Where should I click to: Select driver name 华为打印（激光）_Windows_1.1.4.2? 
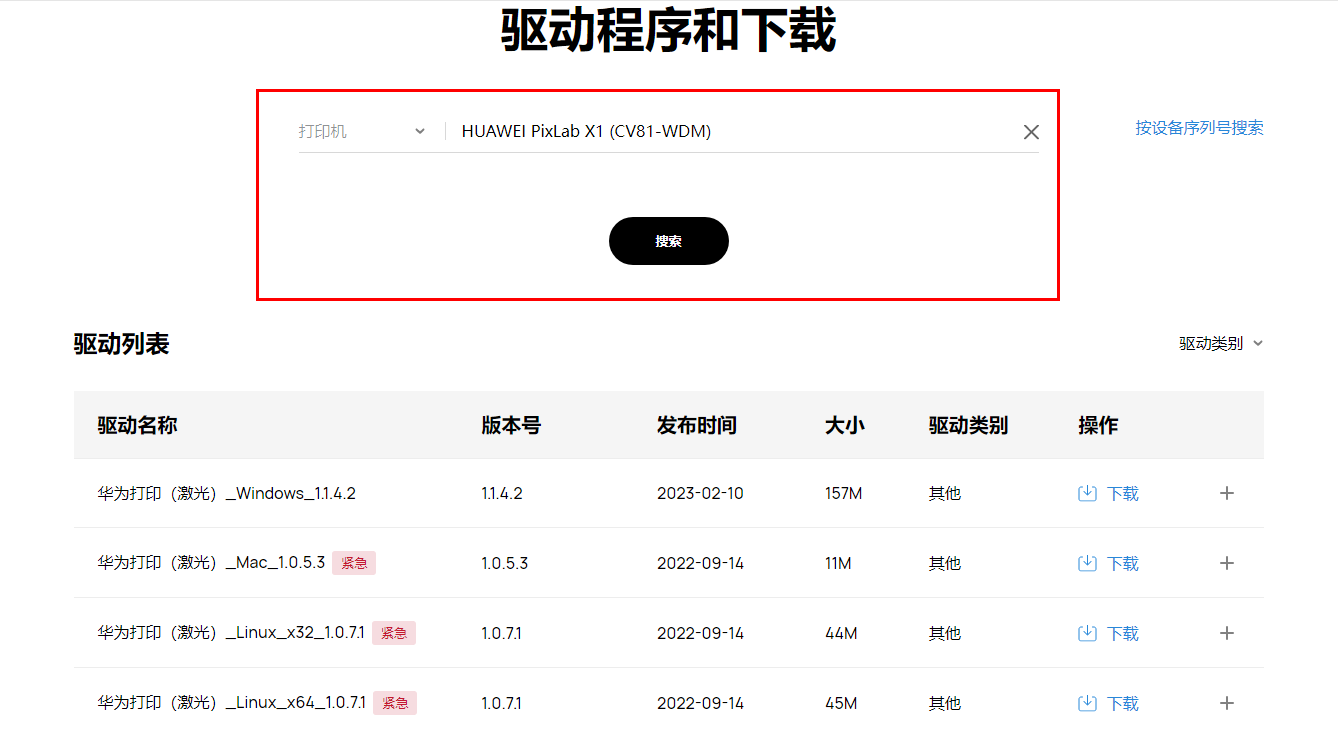tap(226, 493)
